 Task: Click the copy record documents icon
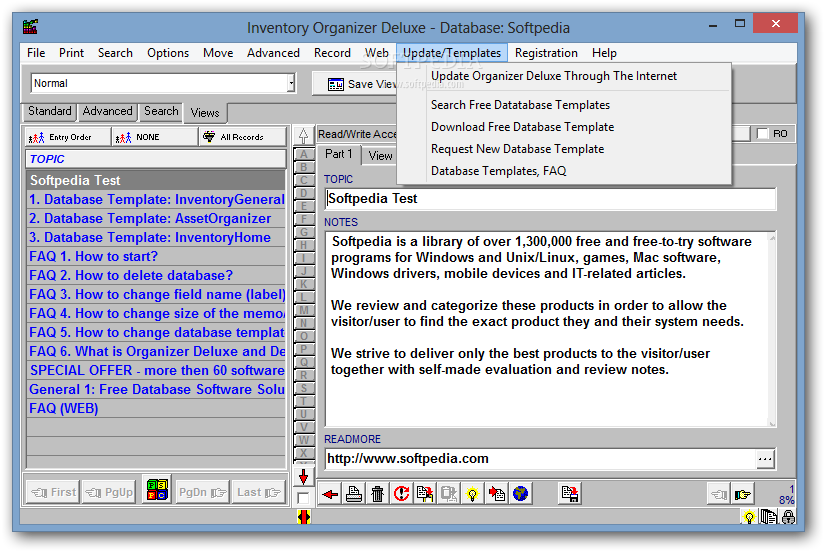425,494
